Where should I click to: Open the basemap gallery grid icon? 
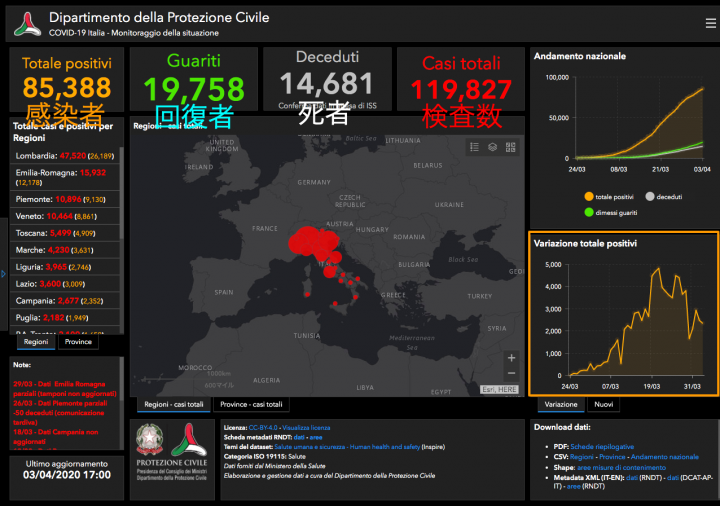[510, 147]
